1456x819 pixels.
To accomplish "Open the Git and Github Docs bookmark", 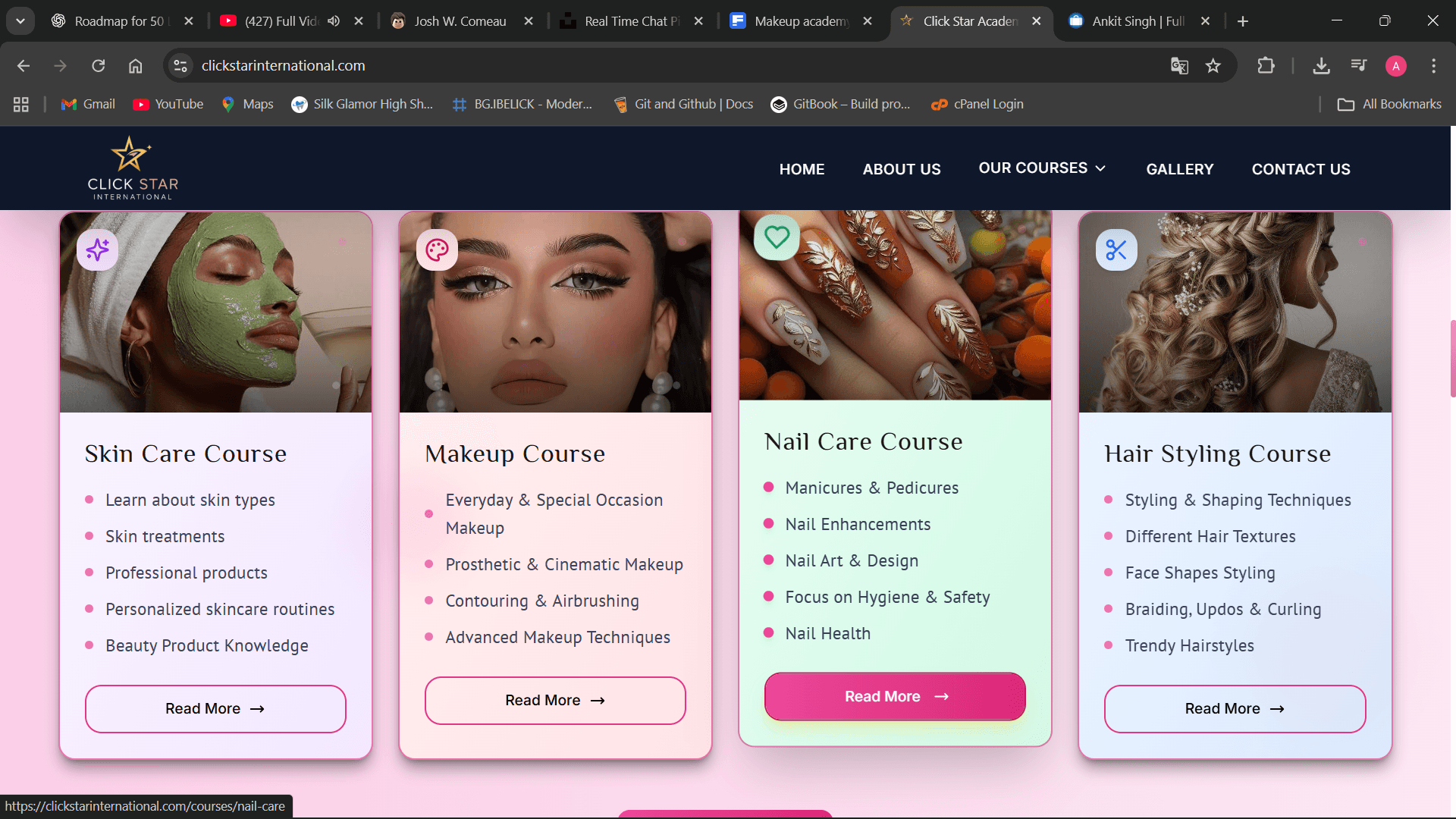I will pos(683,105).
